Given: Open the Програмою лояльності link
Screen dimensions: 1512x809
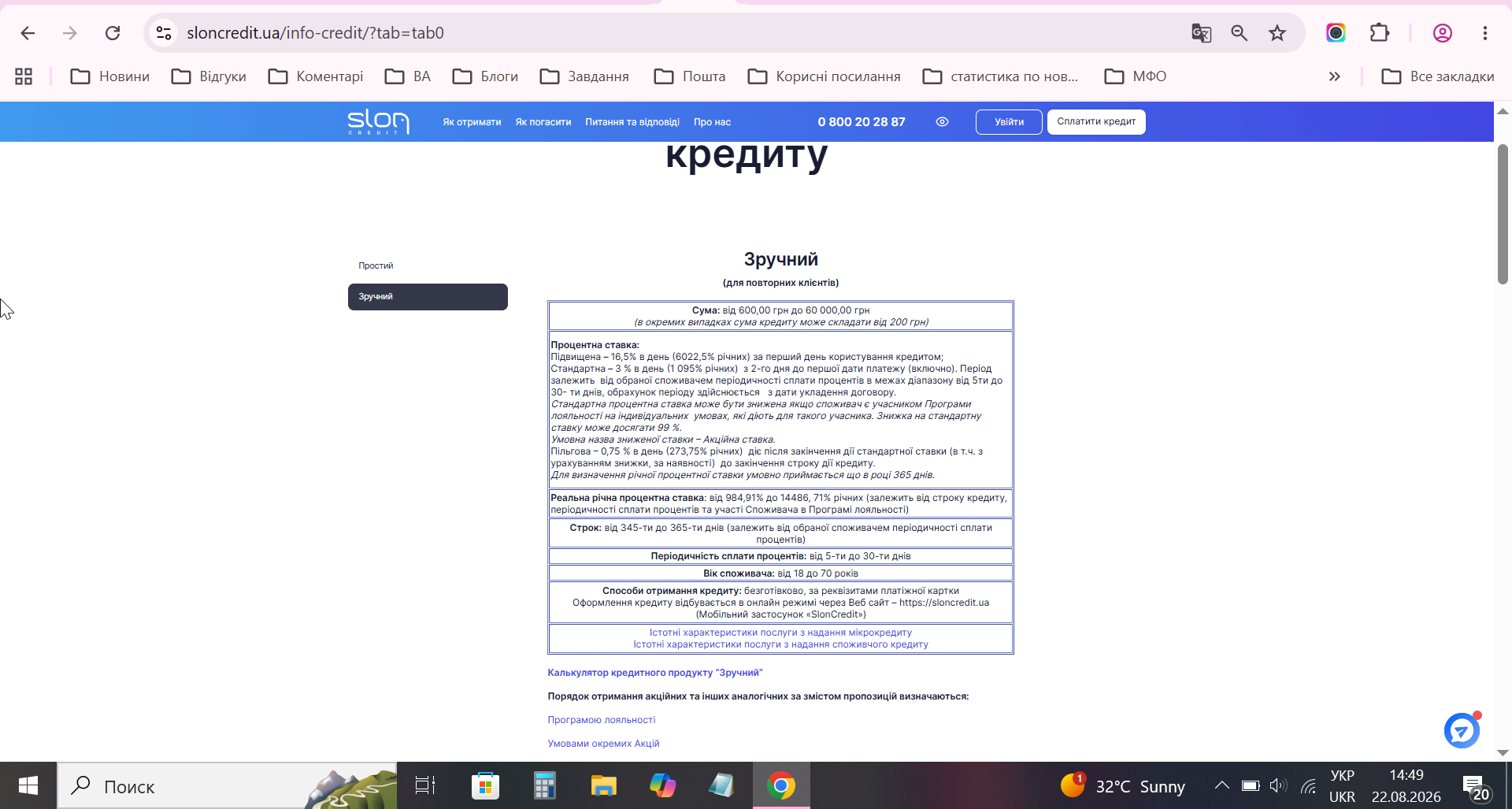Looking at the screenshot, I should [x=602, y=720].
